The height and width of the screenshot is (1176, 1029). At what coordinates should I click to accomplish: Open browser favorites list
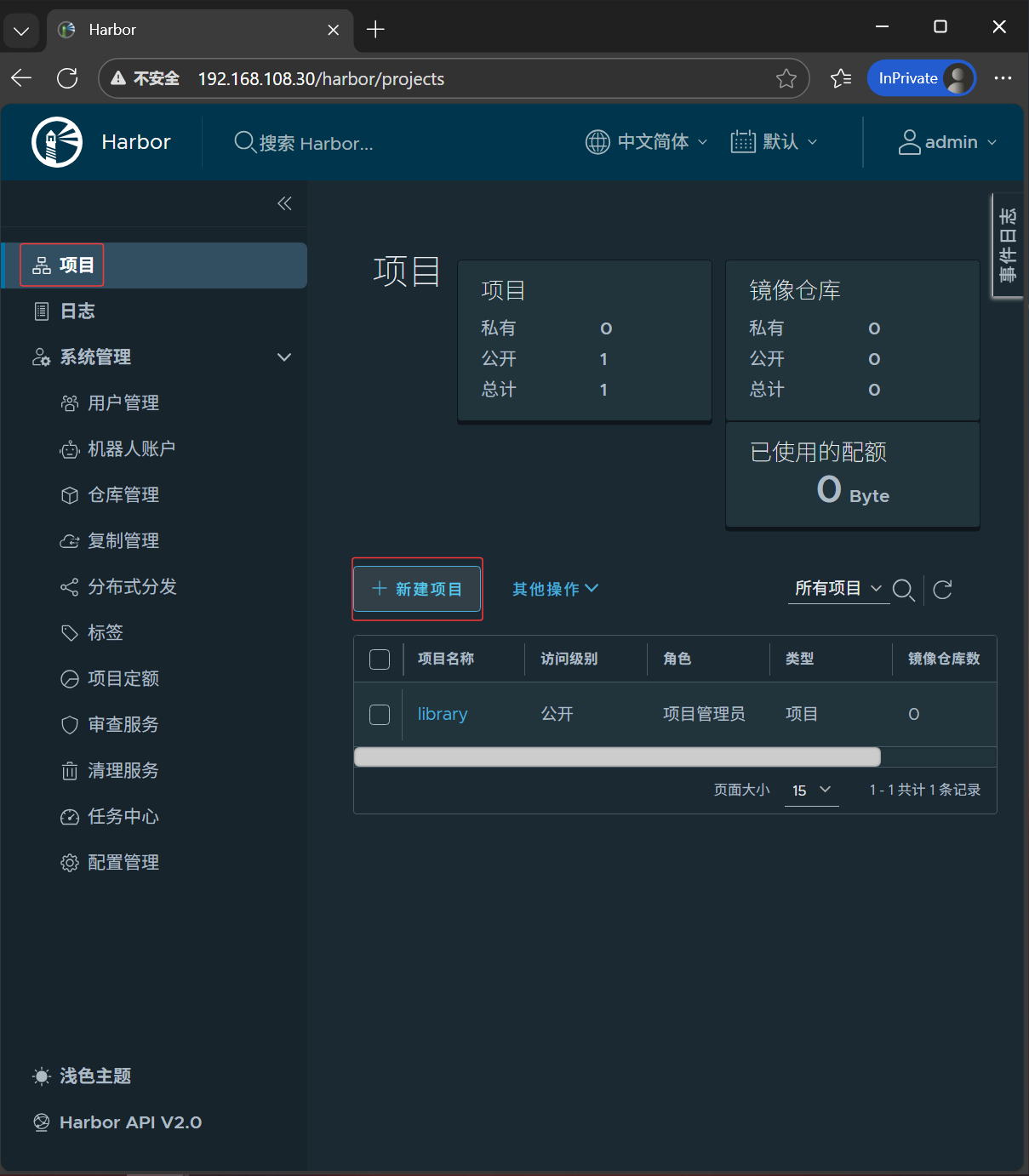(841, 78)
